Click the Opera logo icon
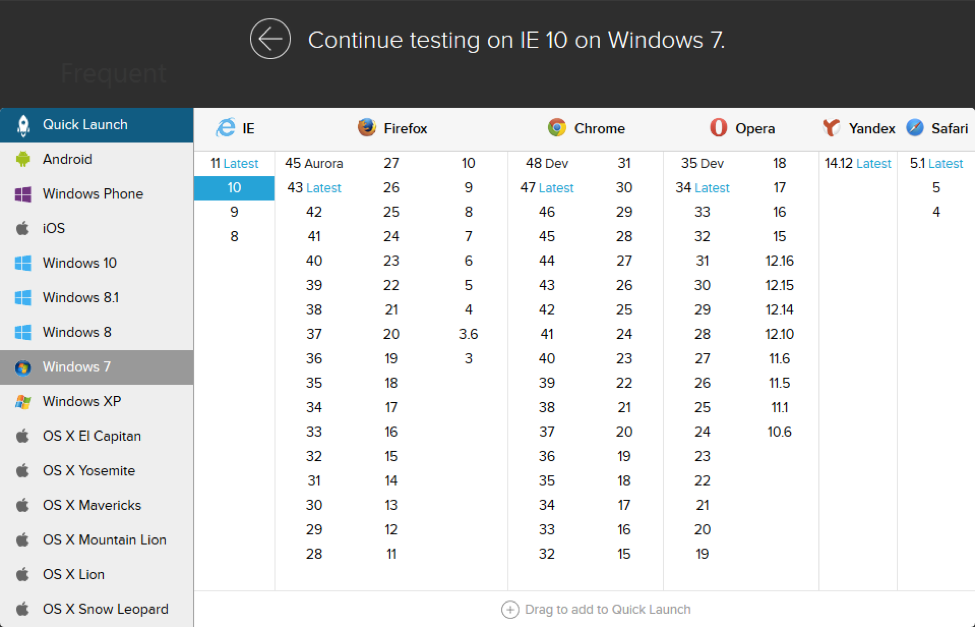The height and width of the screenshot is (627, 975). tap(718, 128)
